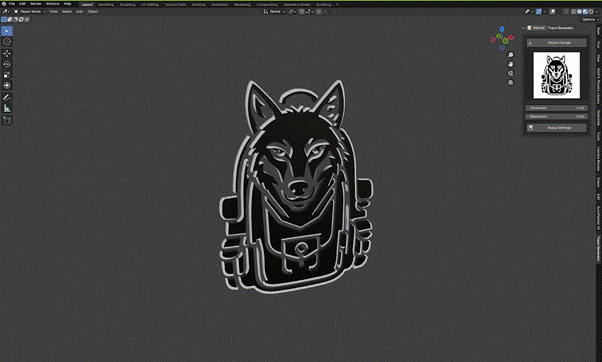Open the Render menu
This screenshot has height=362, width=602.
point(36,4)
